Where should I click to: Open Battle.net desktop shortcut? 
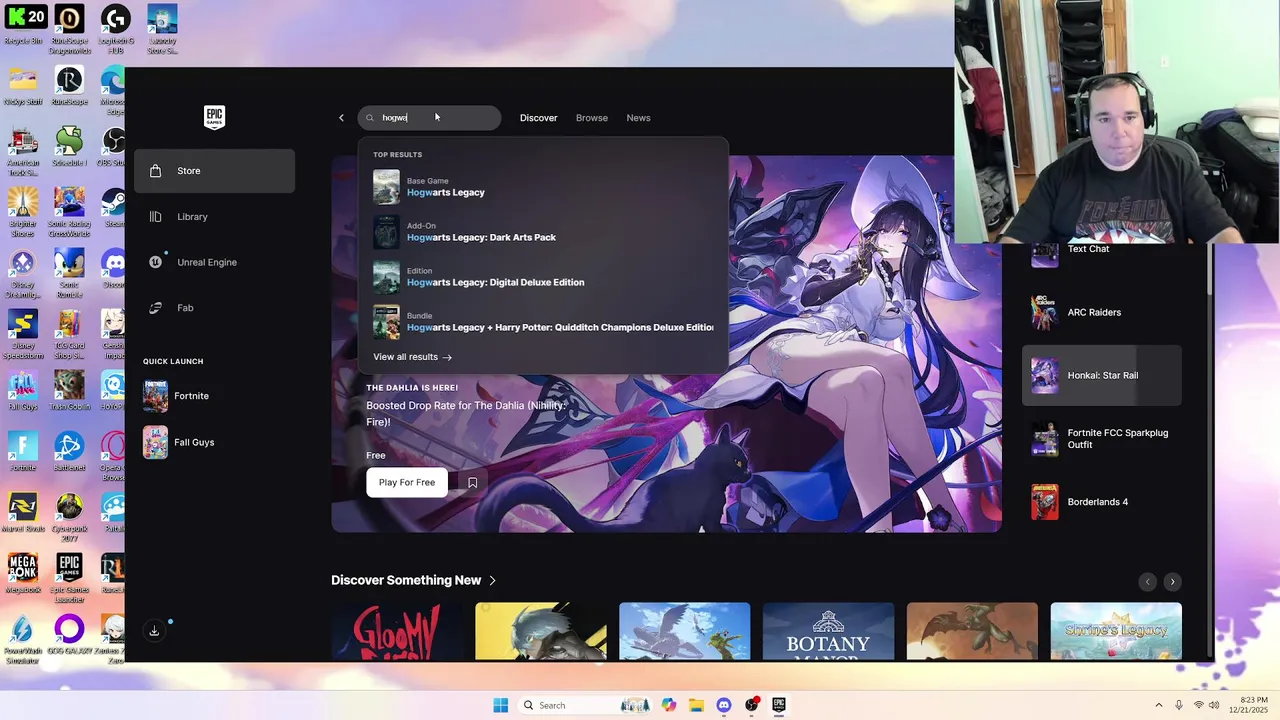69,452
